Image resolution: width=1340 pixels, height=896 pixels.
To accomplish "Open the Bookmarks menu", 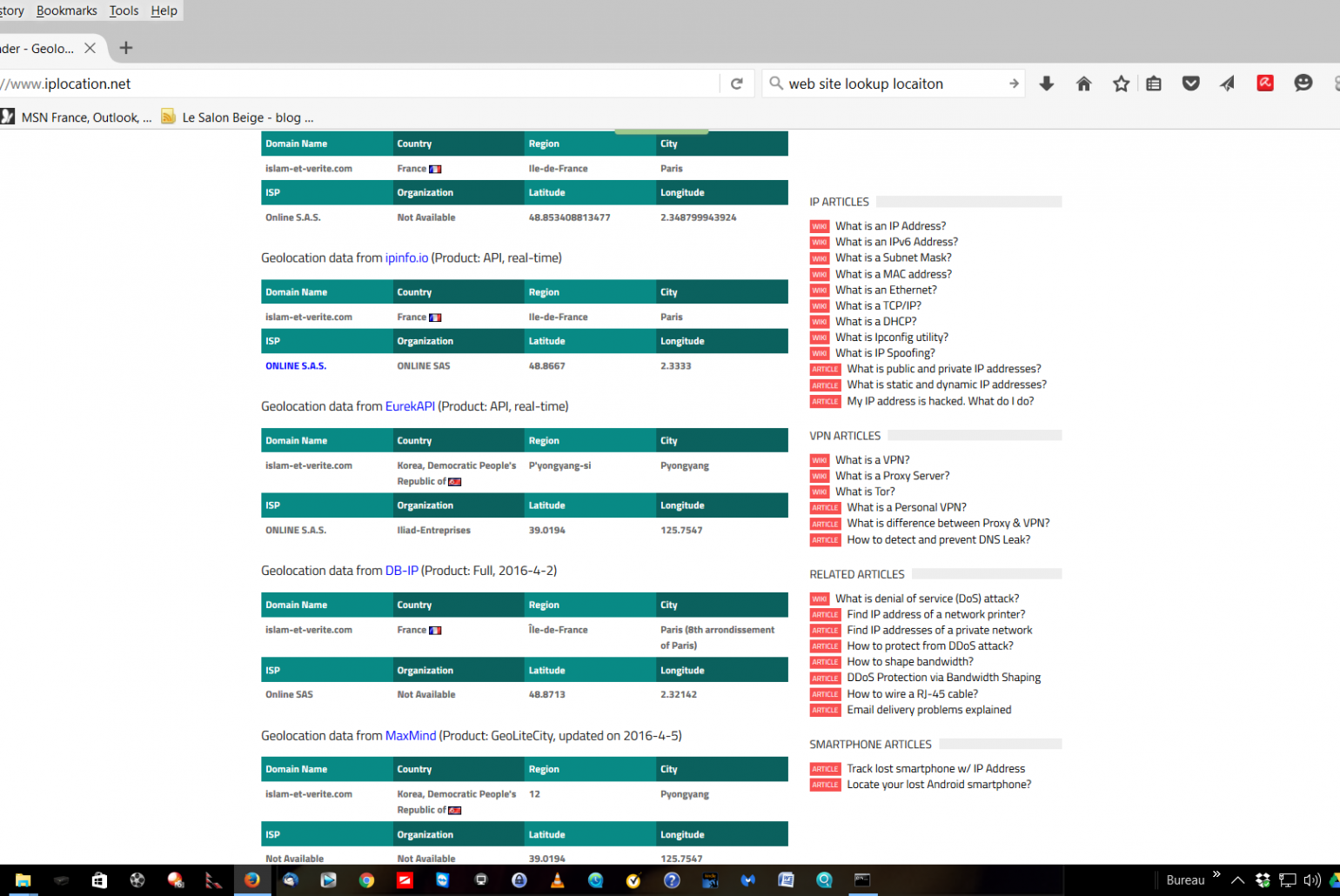I will click(66, 10).
